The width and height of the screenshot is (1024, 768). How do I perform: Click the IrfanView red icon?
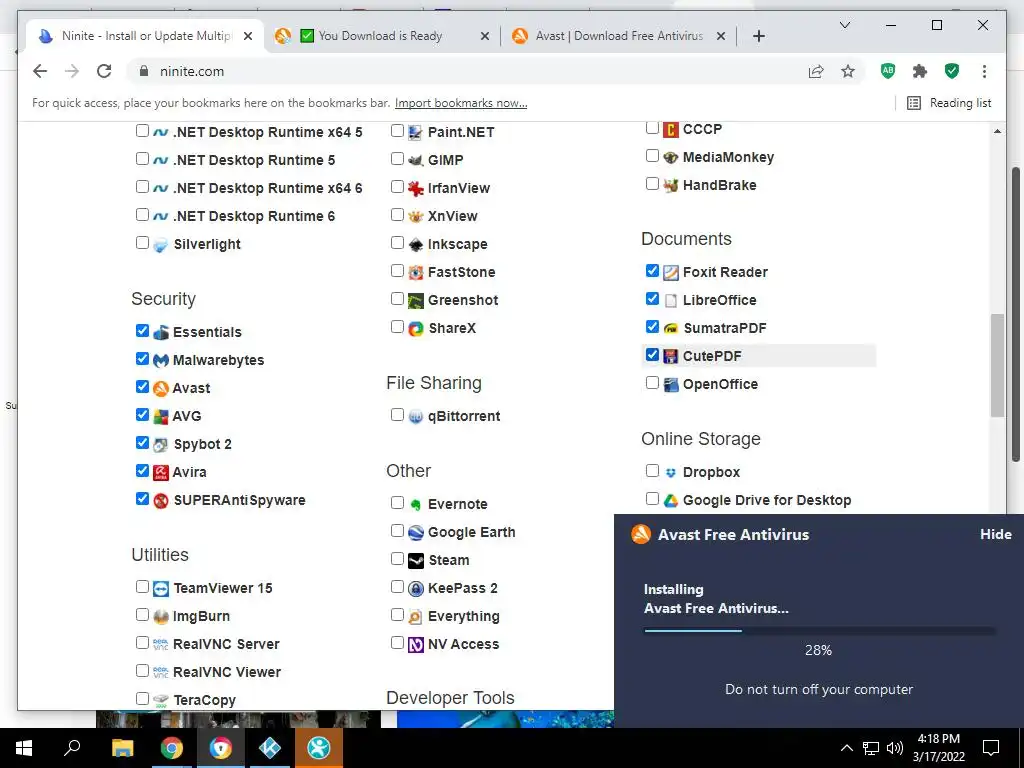pyautogui.click(x=416, y=189)
